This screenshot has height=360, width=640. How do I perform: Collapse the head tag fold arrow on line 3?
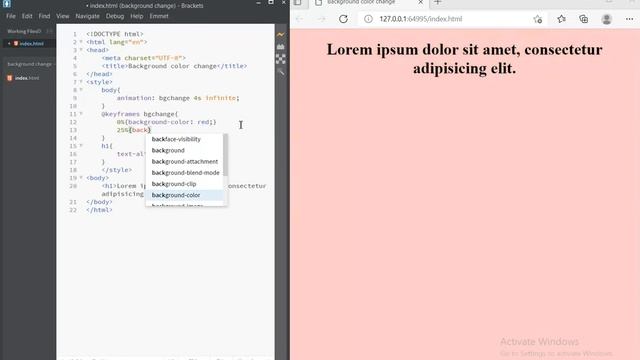pos(81,50)
